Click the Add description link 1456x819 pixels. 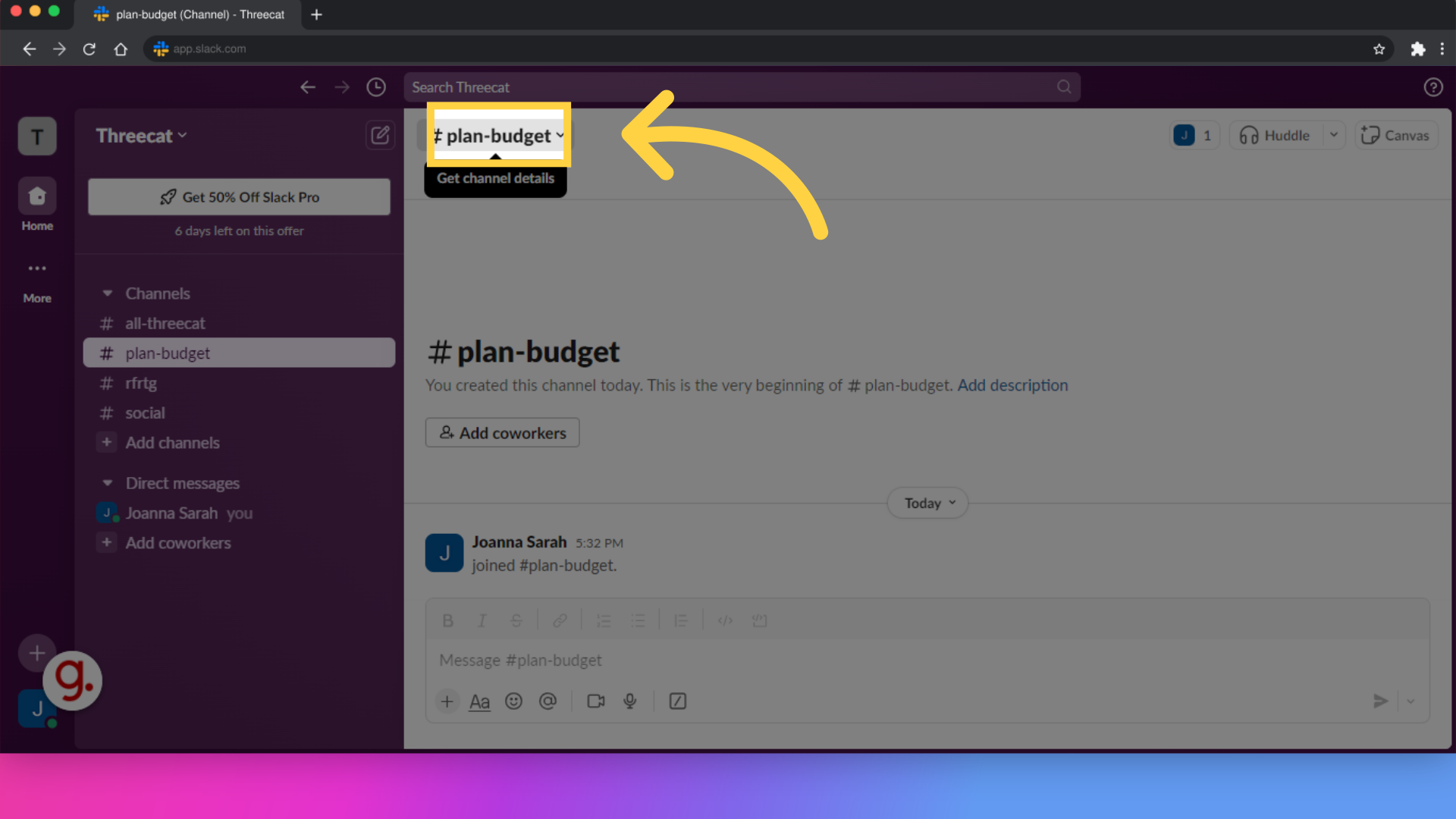1012,385
